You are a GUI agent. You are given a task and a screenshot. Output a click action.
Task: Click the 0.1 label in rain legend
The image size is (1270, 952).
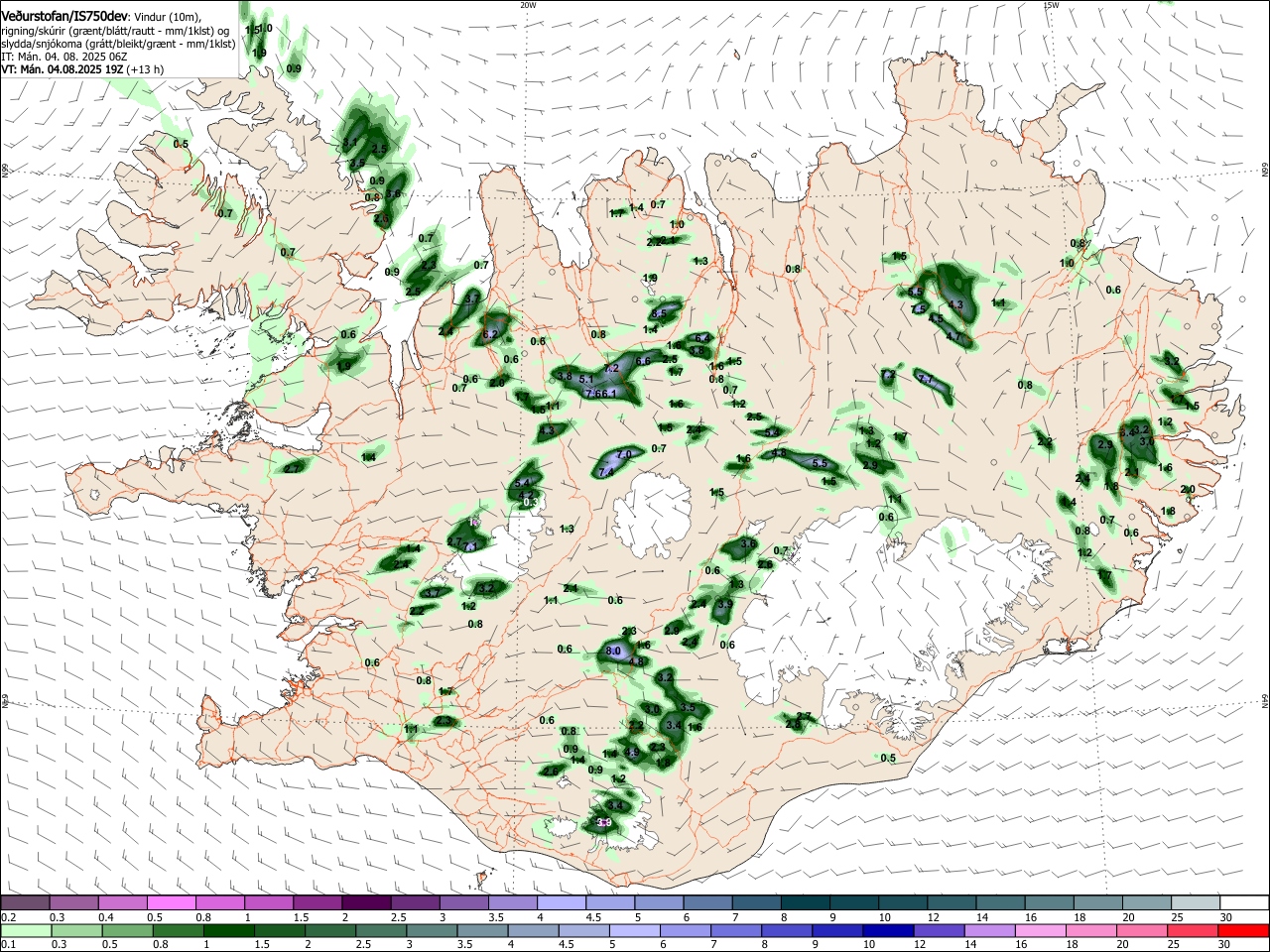click(x=9, y=944)
